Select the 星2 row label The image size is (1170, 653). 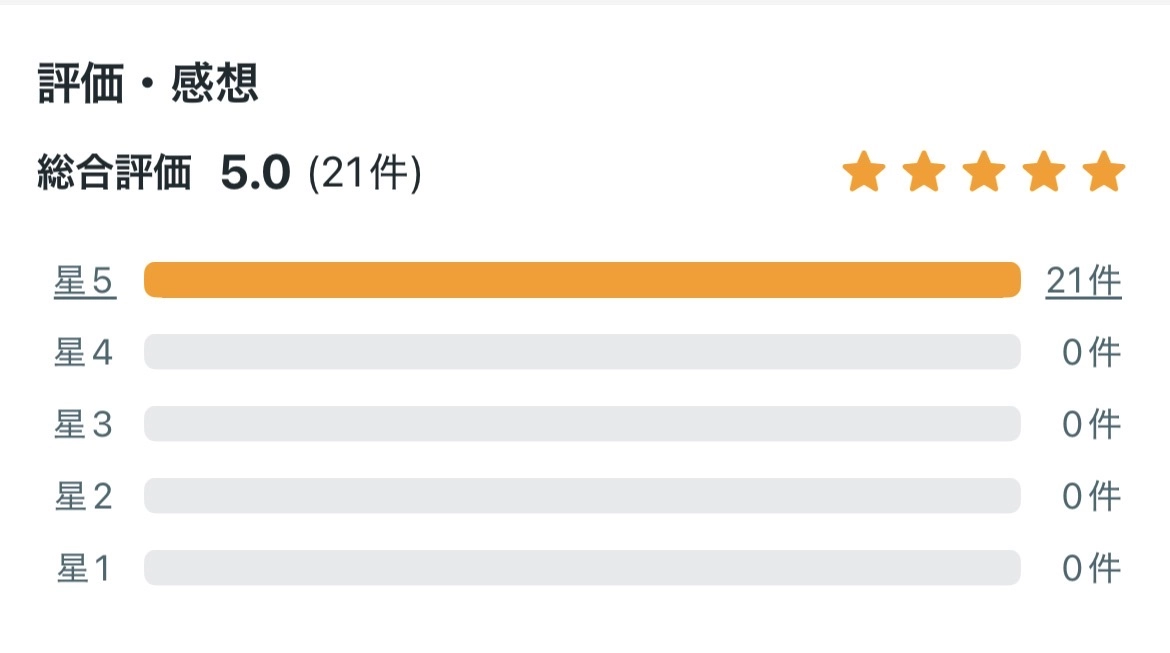point(84,497)
